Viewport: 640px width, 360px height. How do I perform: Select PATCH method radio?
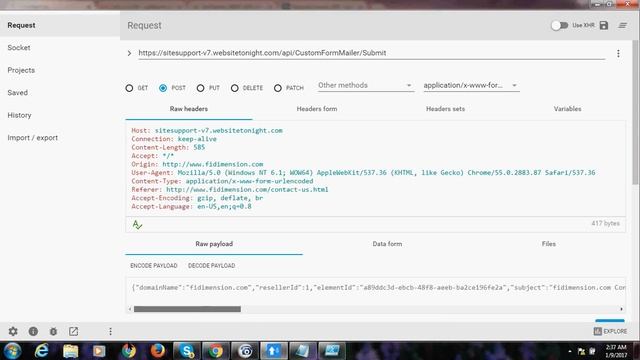(278, 88)
